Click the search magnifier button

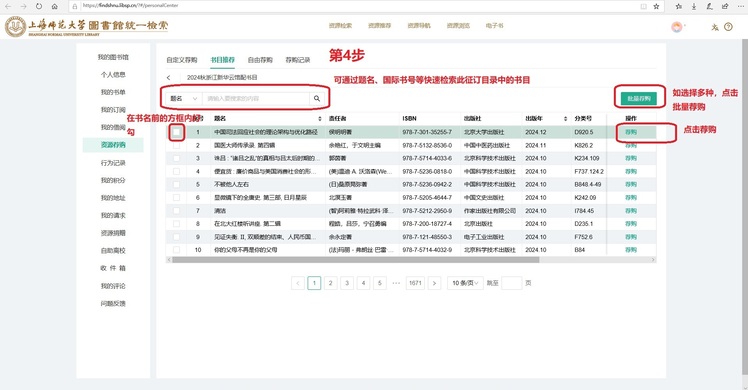pyautogui.click(x=317, y=98)
